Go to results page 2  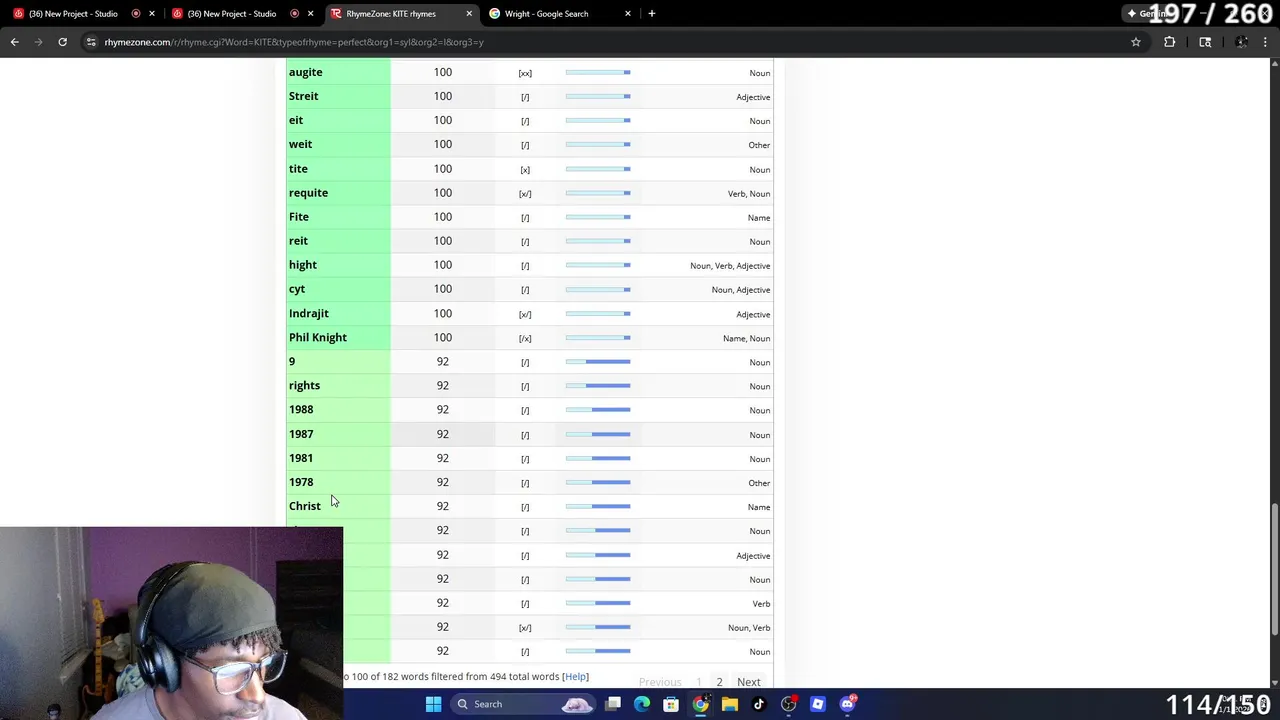click(x=719, y=682)
